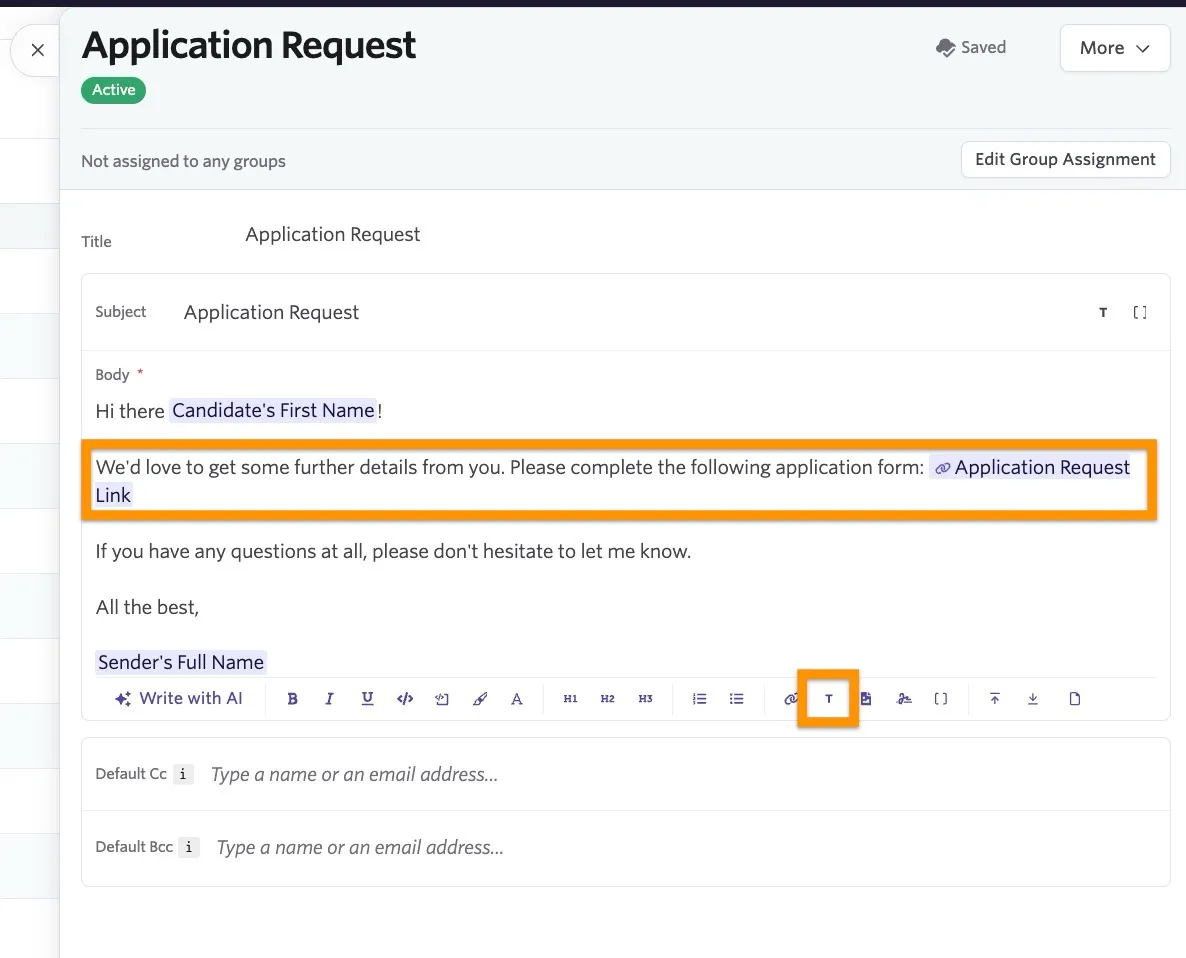Image resolution: width=1186 pixels, height=958 pixels.
Task: Click the Active status badge
Action: 113,90
